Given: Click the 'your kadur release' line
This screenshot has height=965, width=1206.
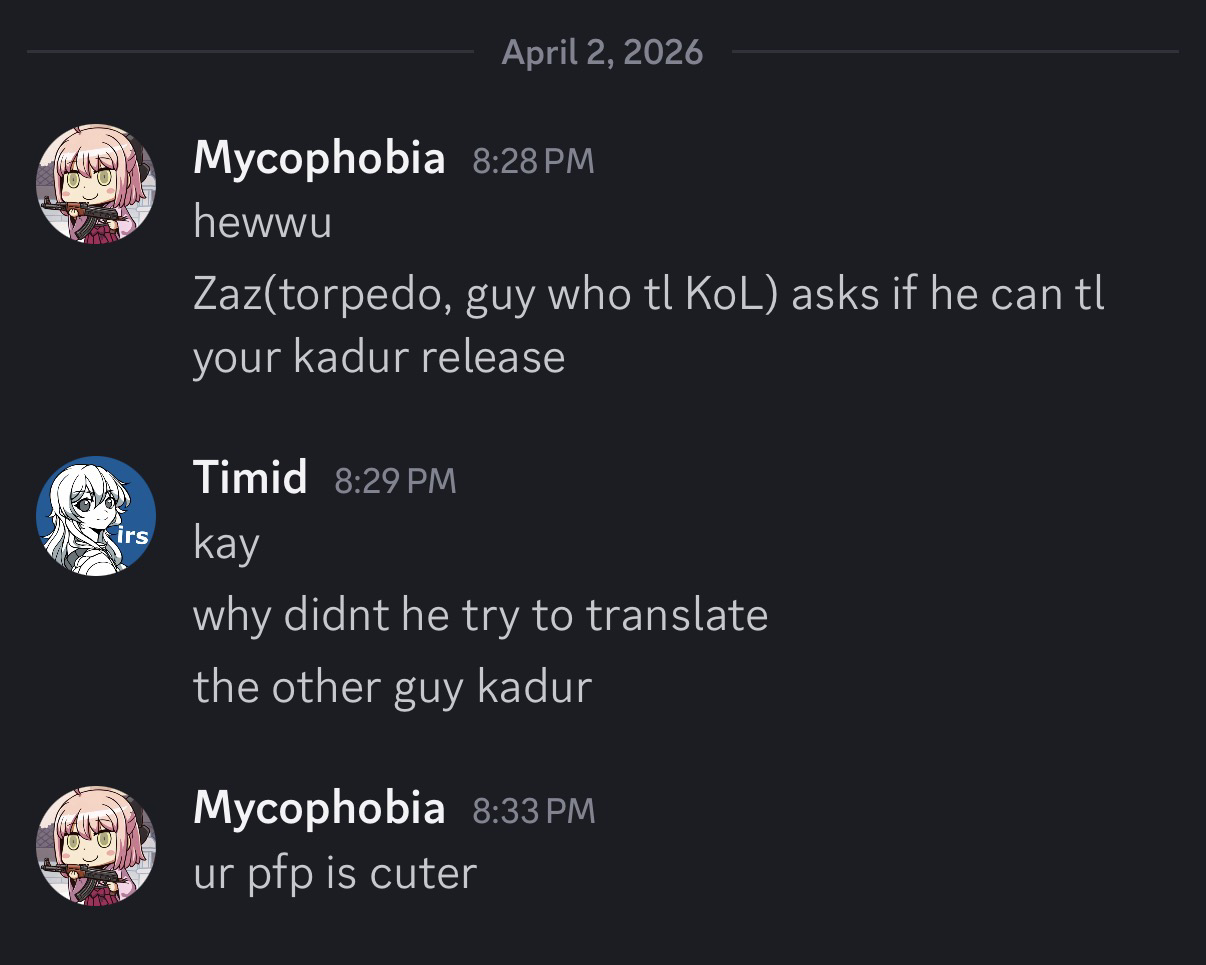Looking at the screenshot, I should (x=379, y=357).
